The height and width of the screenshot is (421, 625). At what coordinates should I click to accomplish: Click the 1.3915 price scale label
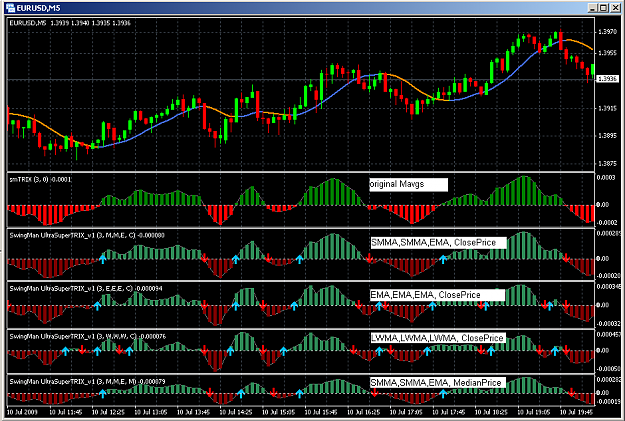click(x=608, y=108)
